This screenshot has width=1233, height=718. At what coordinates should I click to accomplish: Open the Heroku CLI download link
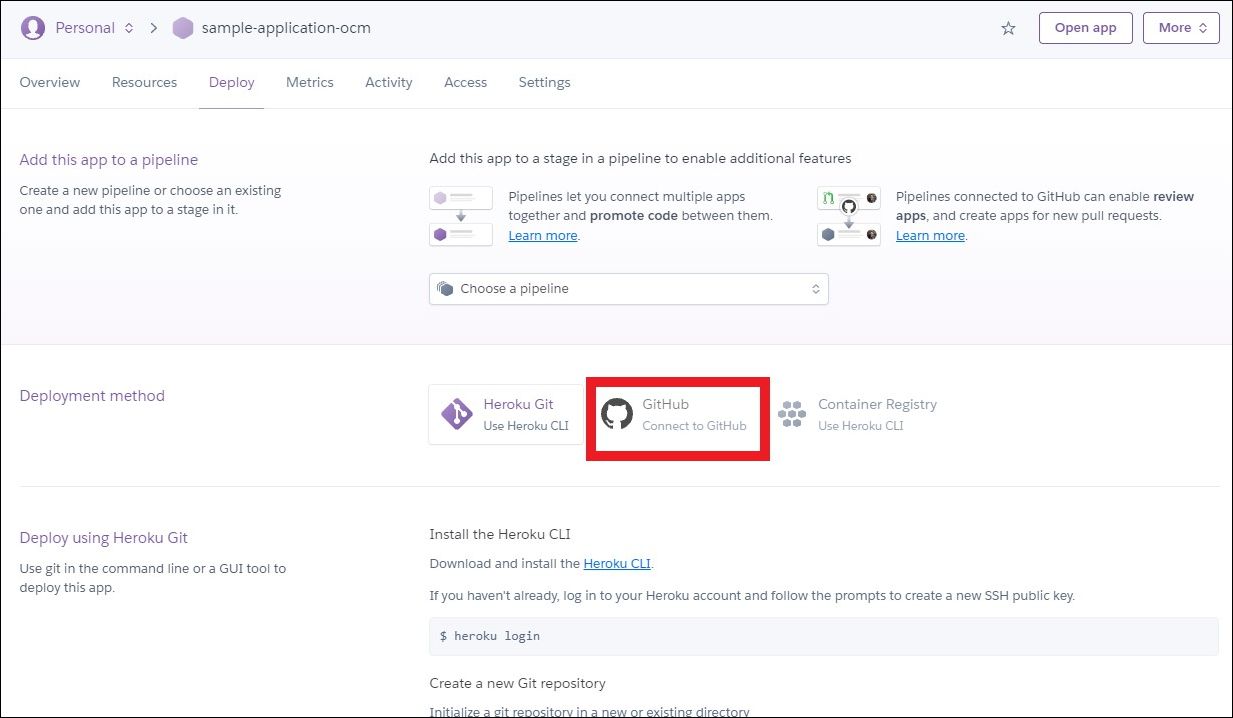point(616,563)
